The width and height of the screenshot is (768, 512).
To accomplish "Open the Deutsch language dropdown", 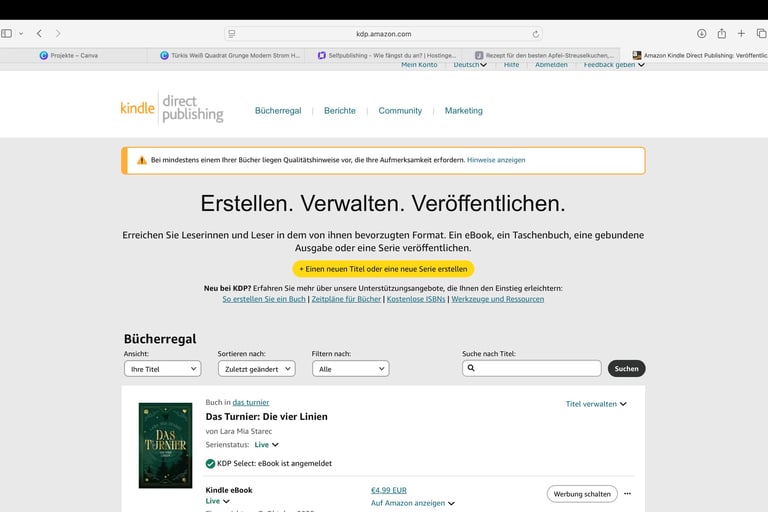I will click(x=470, y=65).
